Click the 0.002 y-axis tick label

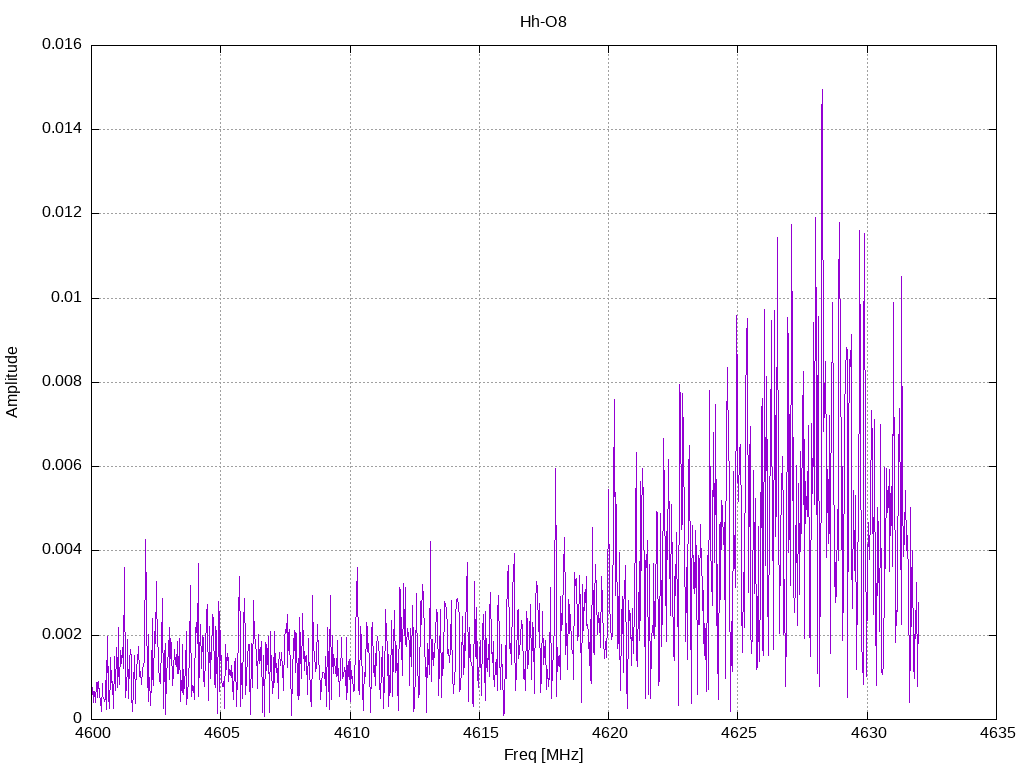tap(62, 635)
